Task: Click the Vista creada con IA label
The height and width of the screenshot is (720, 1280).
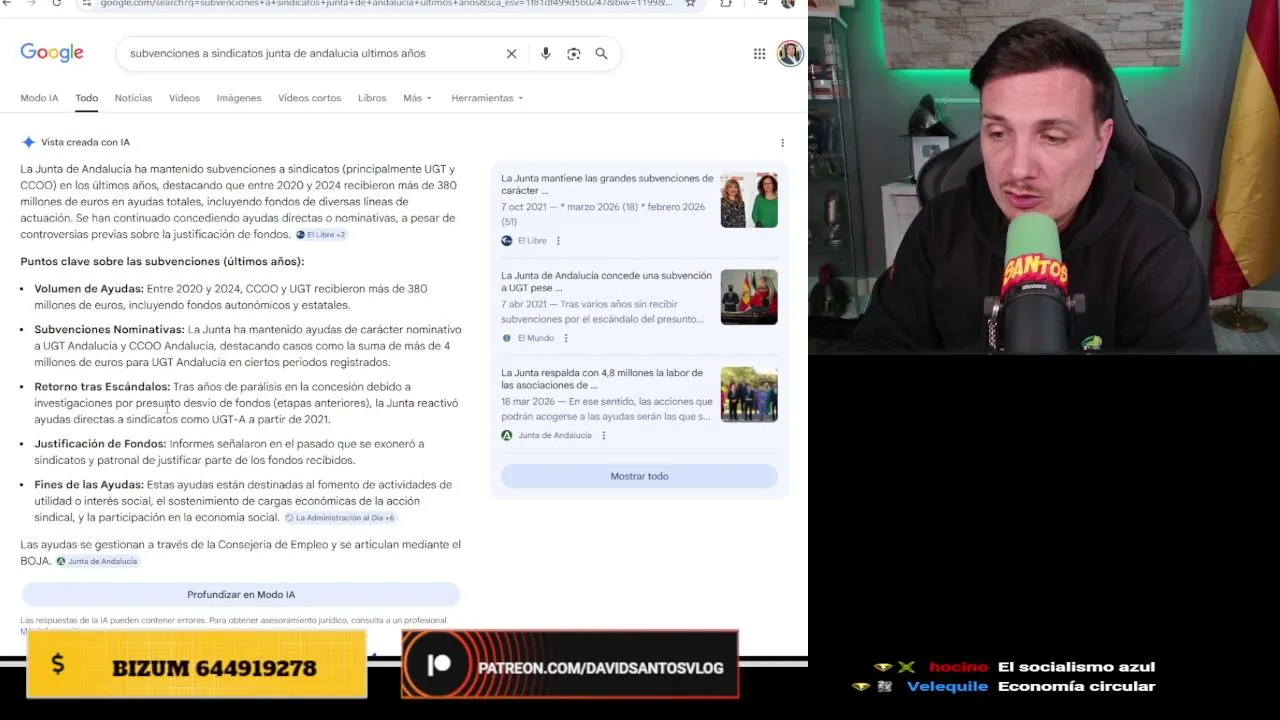Action: [x=85, y=143]
